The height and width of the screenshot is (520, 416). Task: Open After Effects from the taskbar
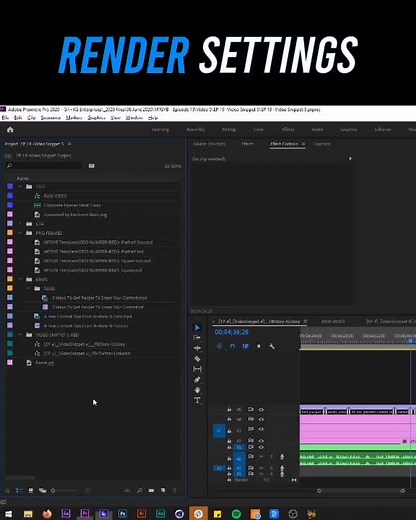click(66, 514)
